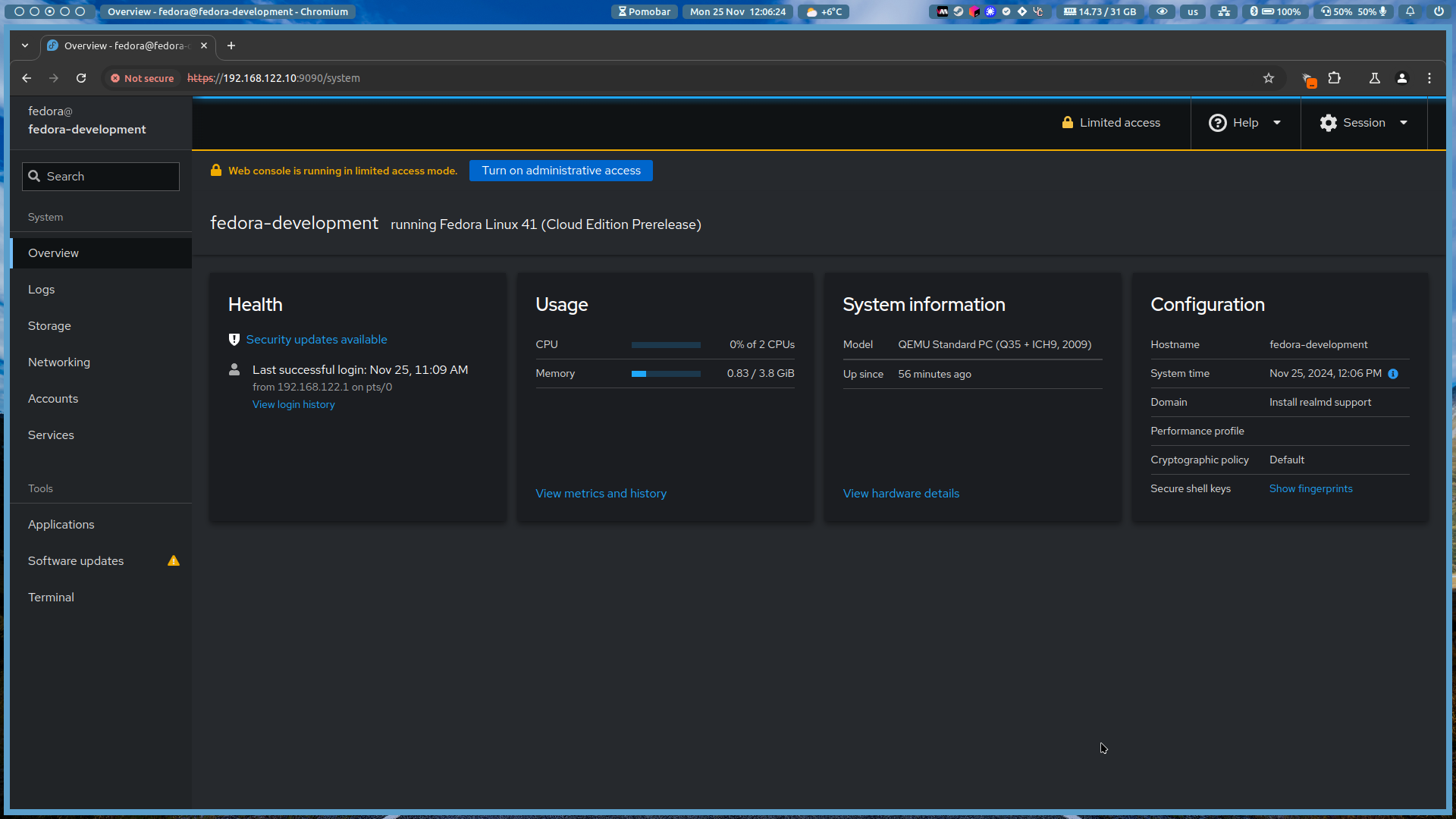
Task: Click the weather +6°C indicator
Action: (x=824, y=11)
